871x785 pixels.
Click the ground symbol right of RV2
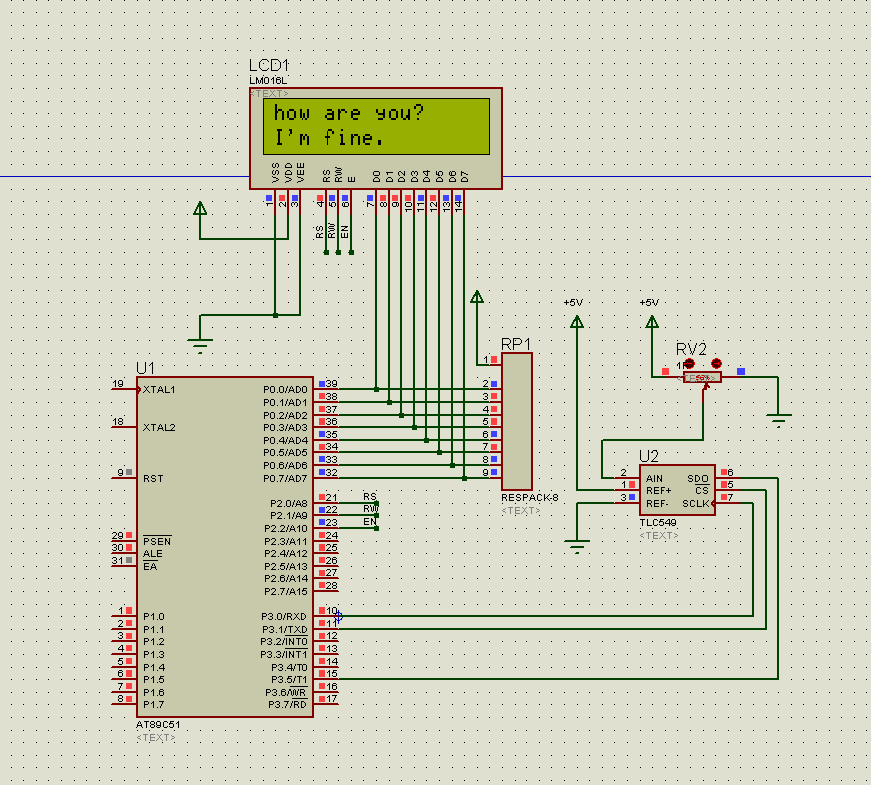click(x=778, y=419)
